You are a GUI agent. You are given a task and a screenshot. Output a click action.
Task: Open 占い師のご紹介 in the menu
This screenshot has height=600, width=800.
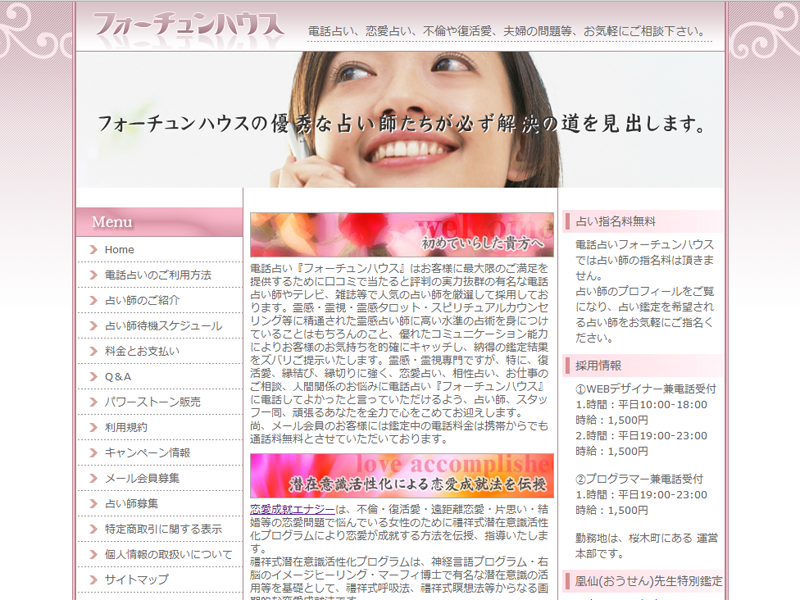tap(142, 301)
